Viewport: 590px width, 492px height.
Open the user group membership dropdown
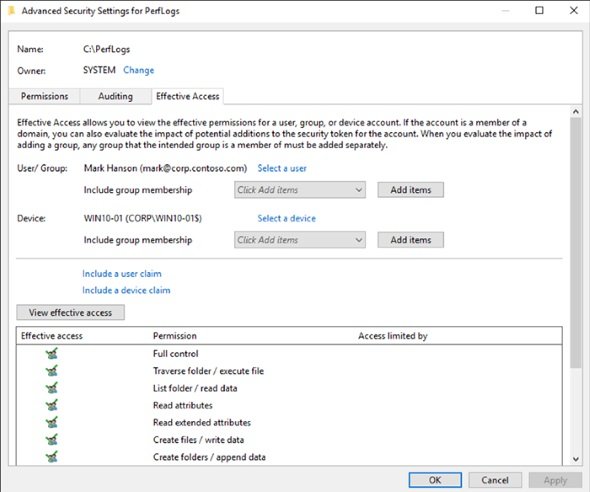coord(300,190)
